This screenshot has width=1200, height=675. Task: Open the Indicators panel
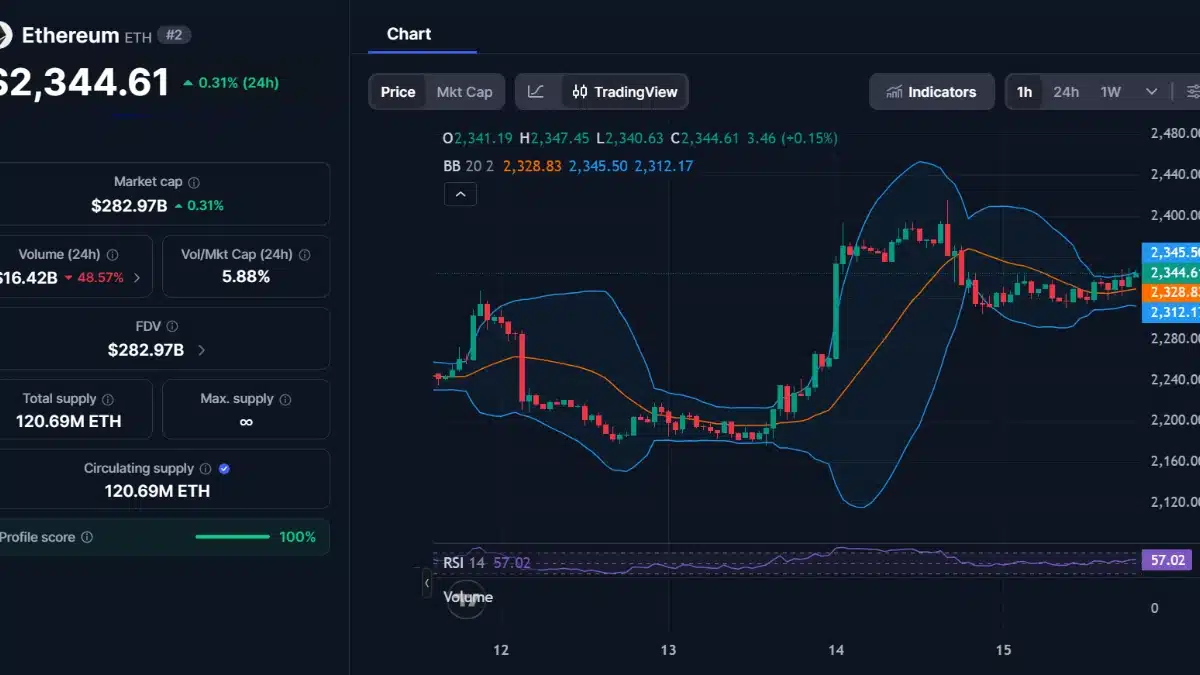[931, 91]
